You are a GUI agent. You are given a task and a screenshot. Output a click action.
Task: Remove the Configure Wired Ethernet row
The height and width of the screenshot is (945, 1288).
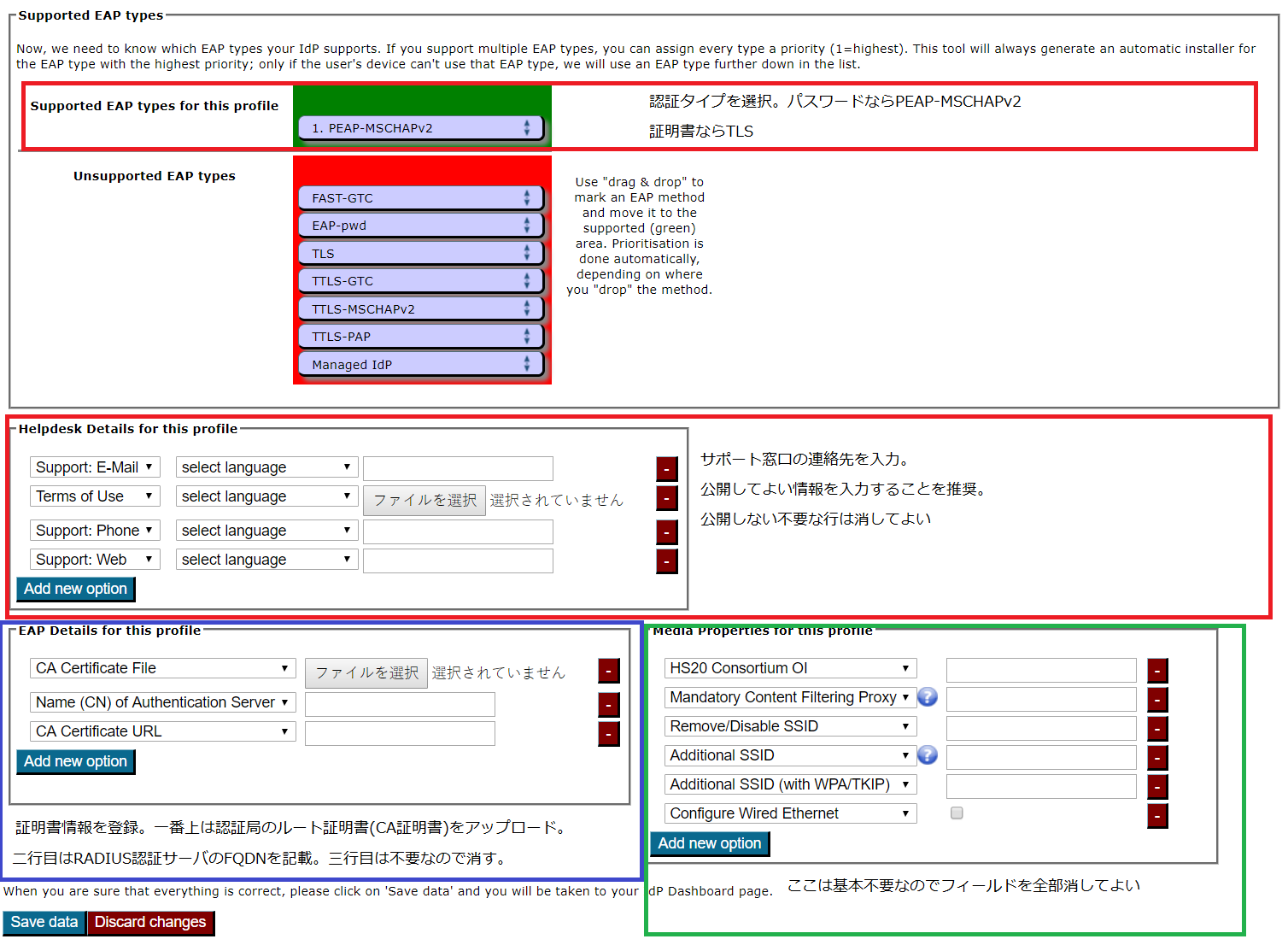1157,816
